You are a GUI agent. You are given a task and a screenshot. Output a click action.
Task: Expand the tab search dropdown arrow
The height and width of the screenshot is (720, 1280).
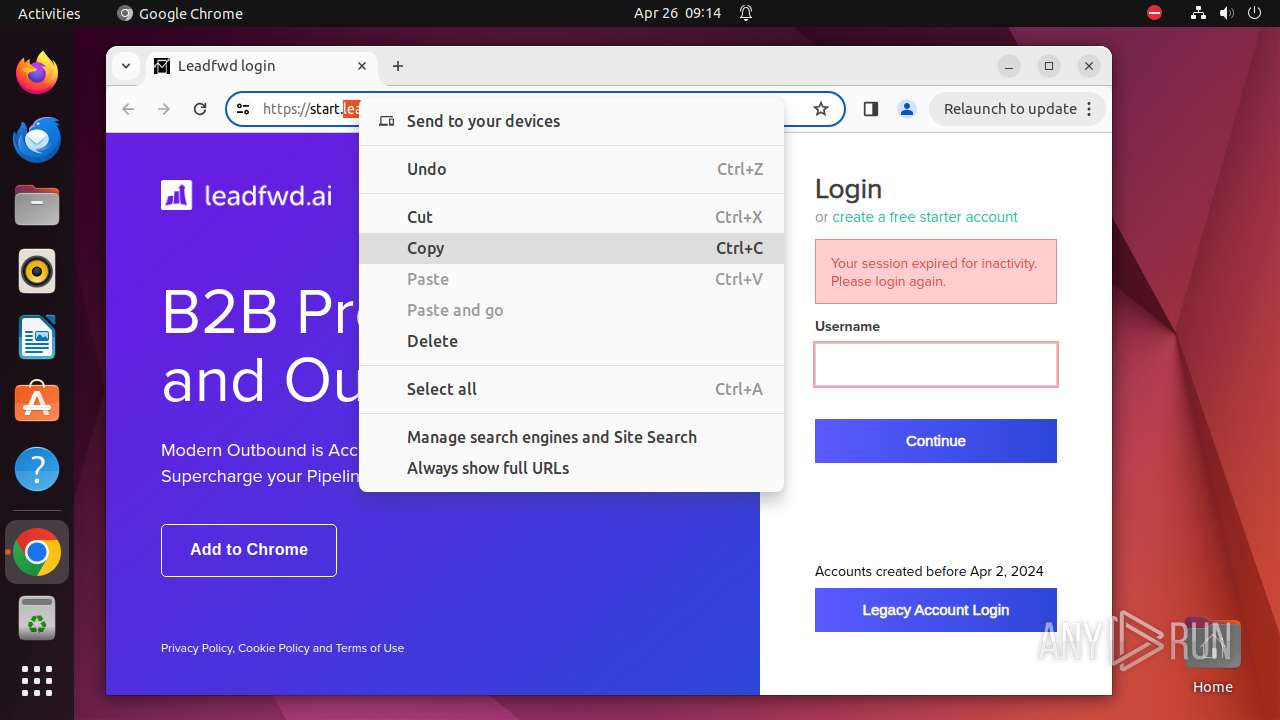coord(126,66)
